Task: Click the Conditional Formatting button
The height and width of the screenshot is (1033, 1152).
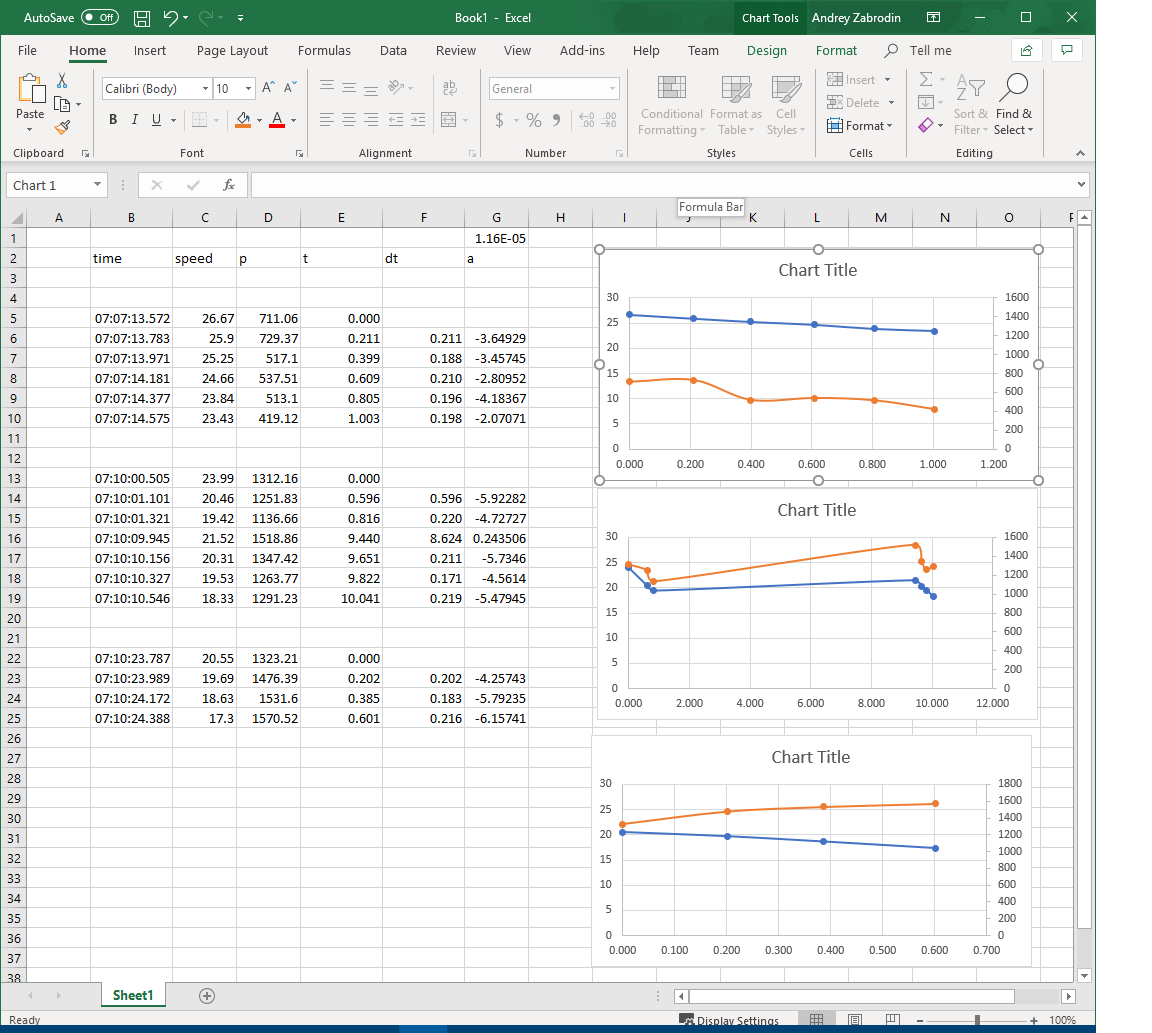Action: [x=671, y=104]
